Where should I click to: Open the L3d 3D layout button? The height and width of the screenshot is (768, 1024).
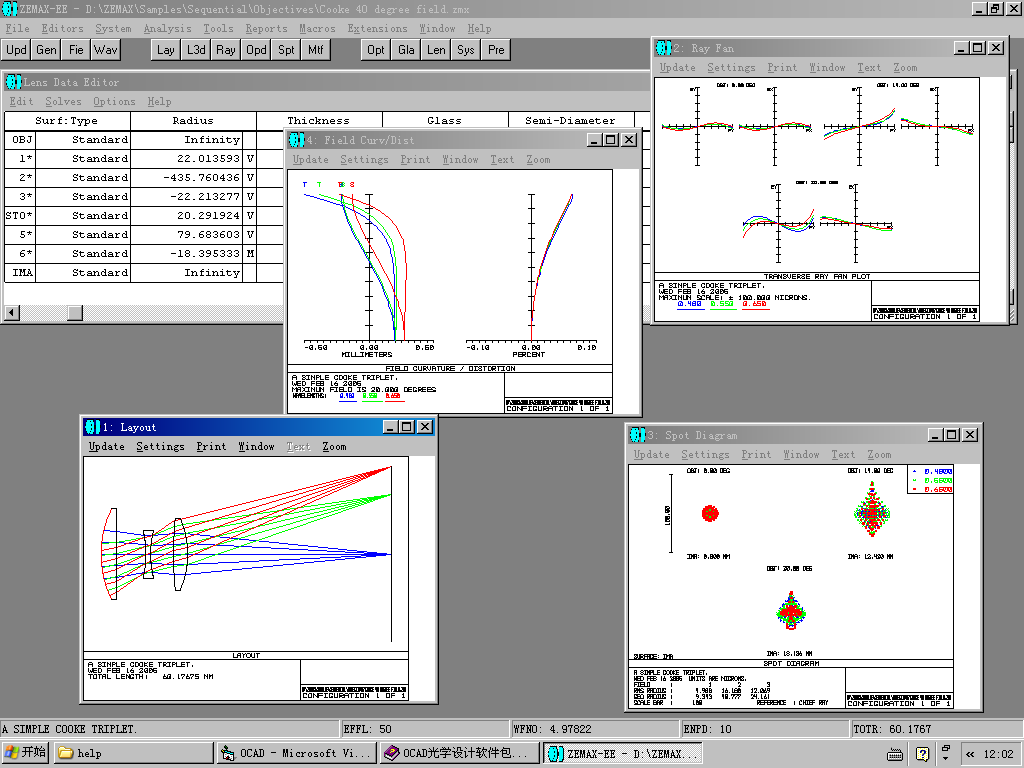196,49
